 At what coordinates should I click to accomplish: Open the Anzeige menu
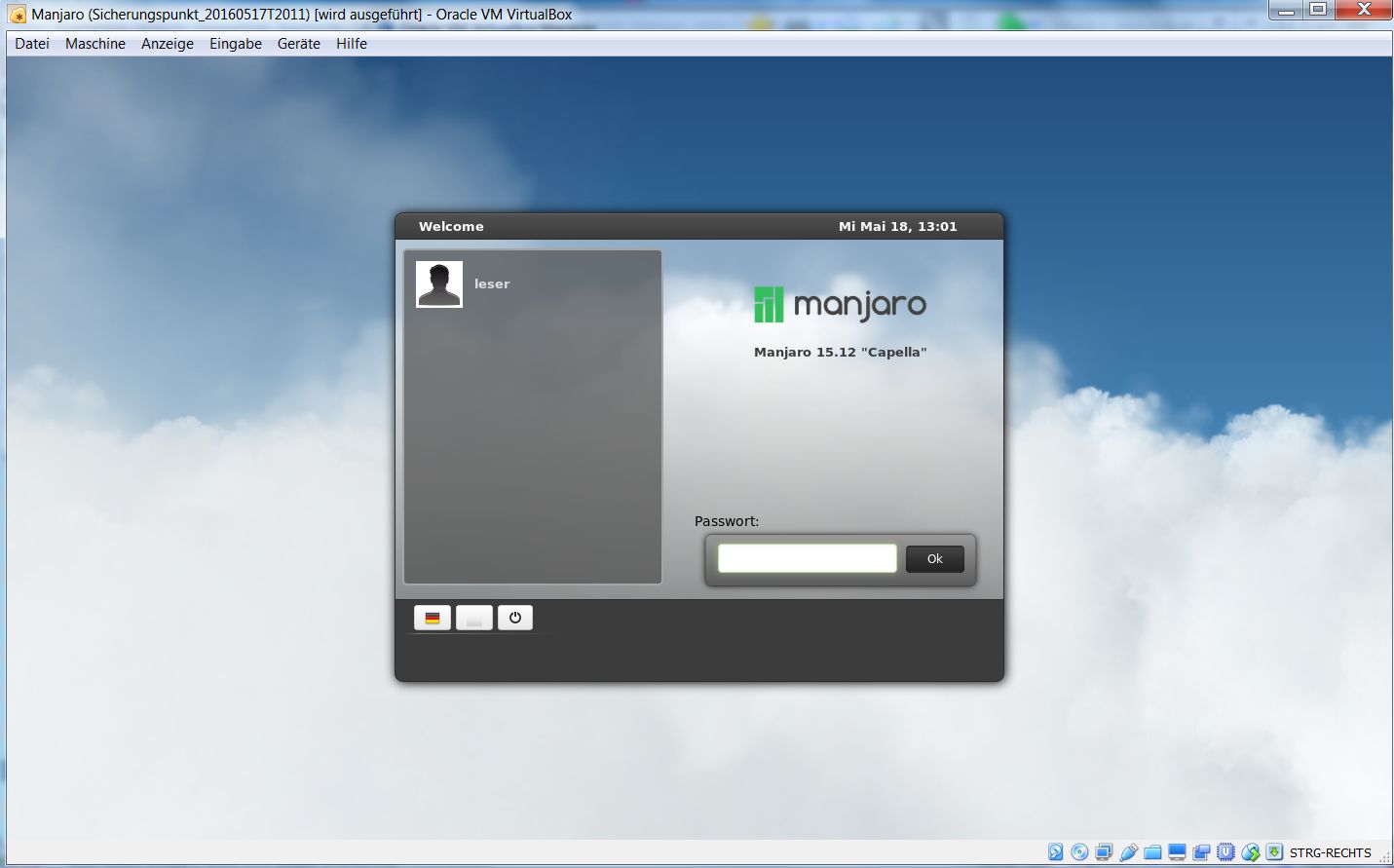168,44
